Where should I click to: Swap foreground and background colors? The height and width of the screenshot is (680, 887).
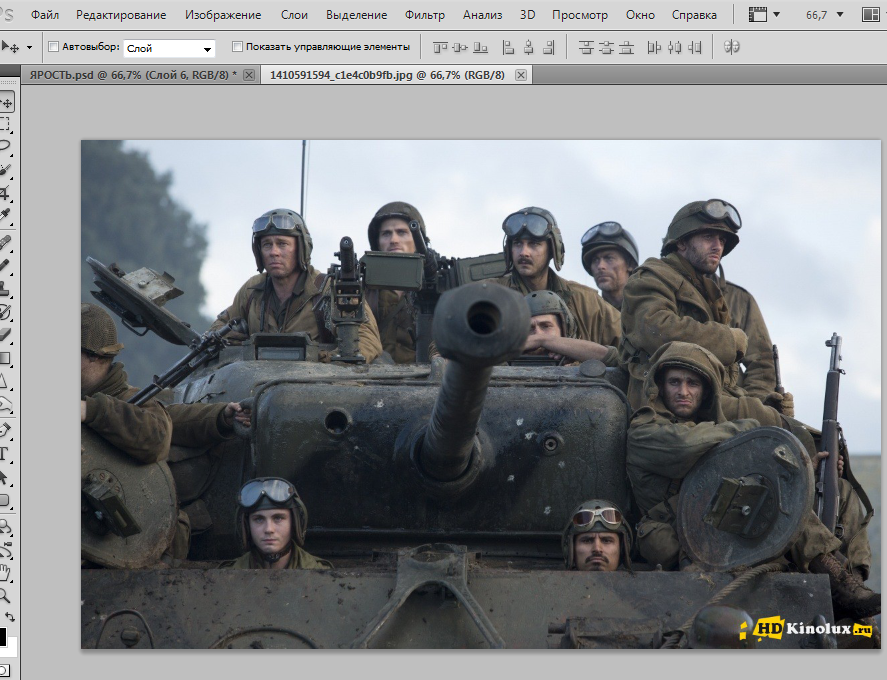tap(10, 616)
